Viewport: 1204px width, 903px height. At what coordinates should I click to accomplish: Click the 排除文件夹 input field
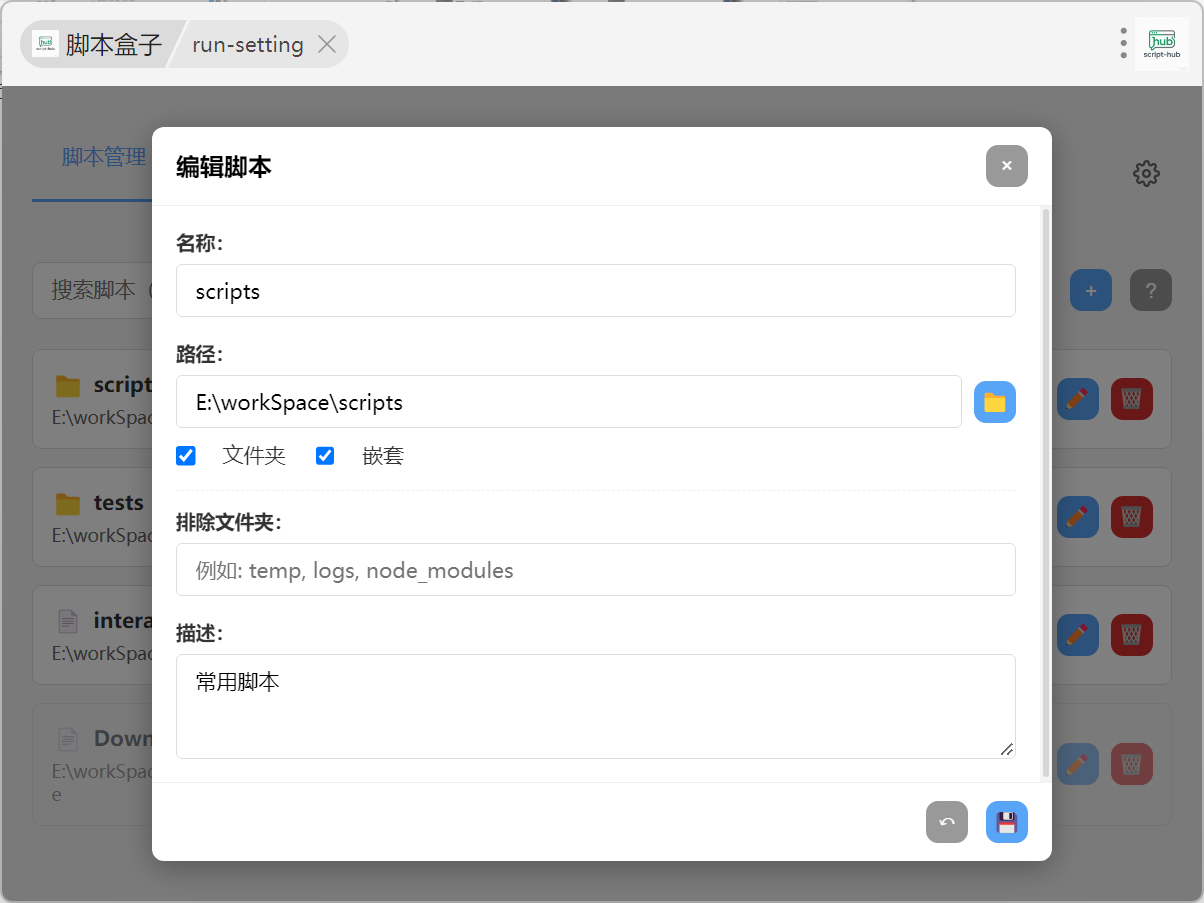595,570
